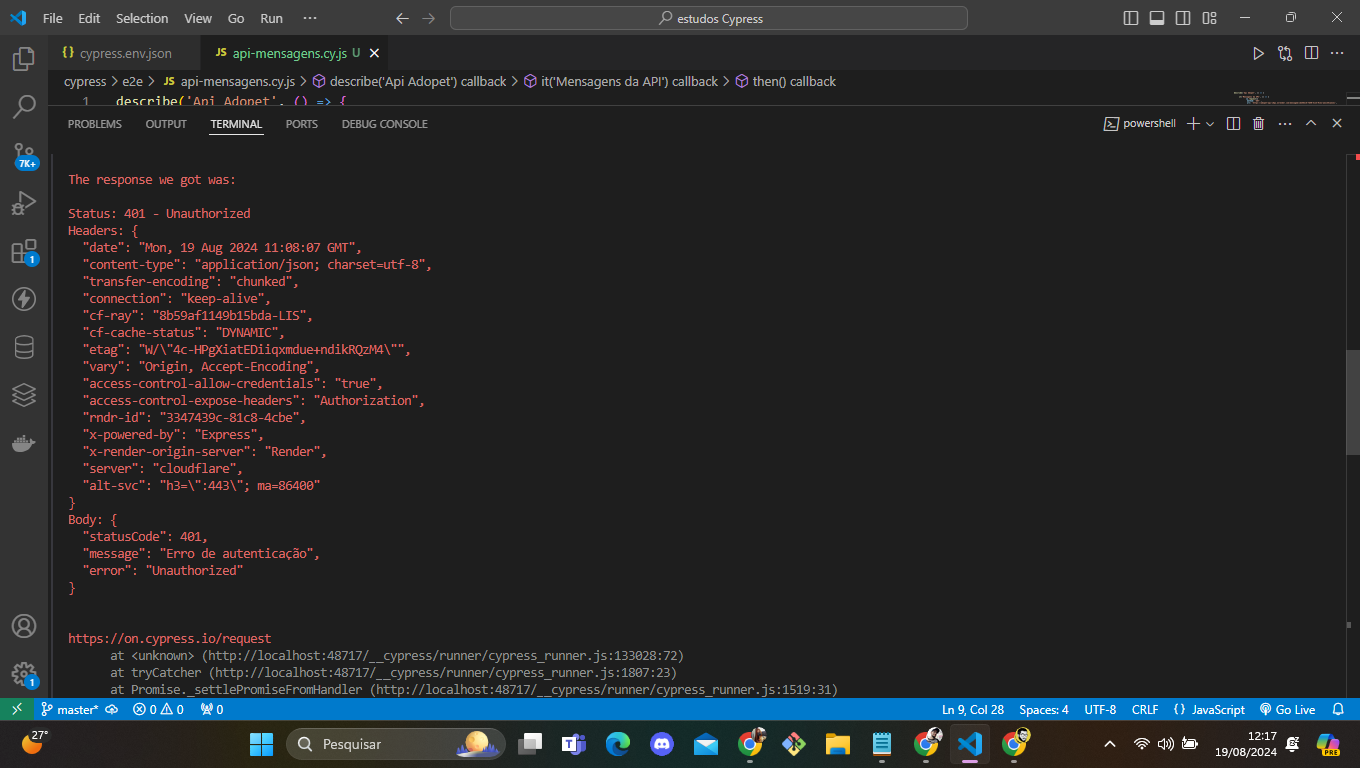The height and width of the screenshot is (768, 1360).
Task: Open the stacked layers icon in the activity bar
Action: [x=24, y=395]
